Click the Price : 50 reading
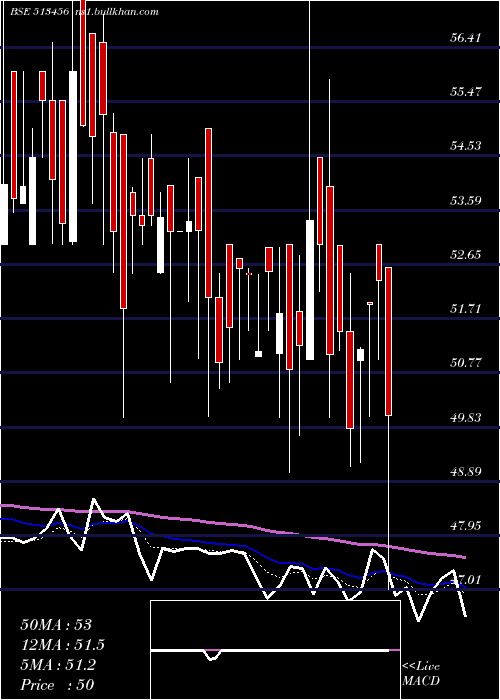This screenshot has height=700, width=500. (x=57, y=685)
